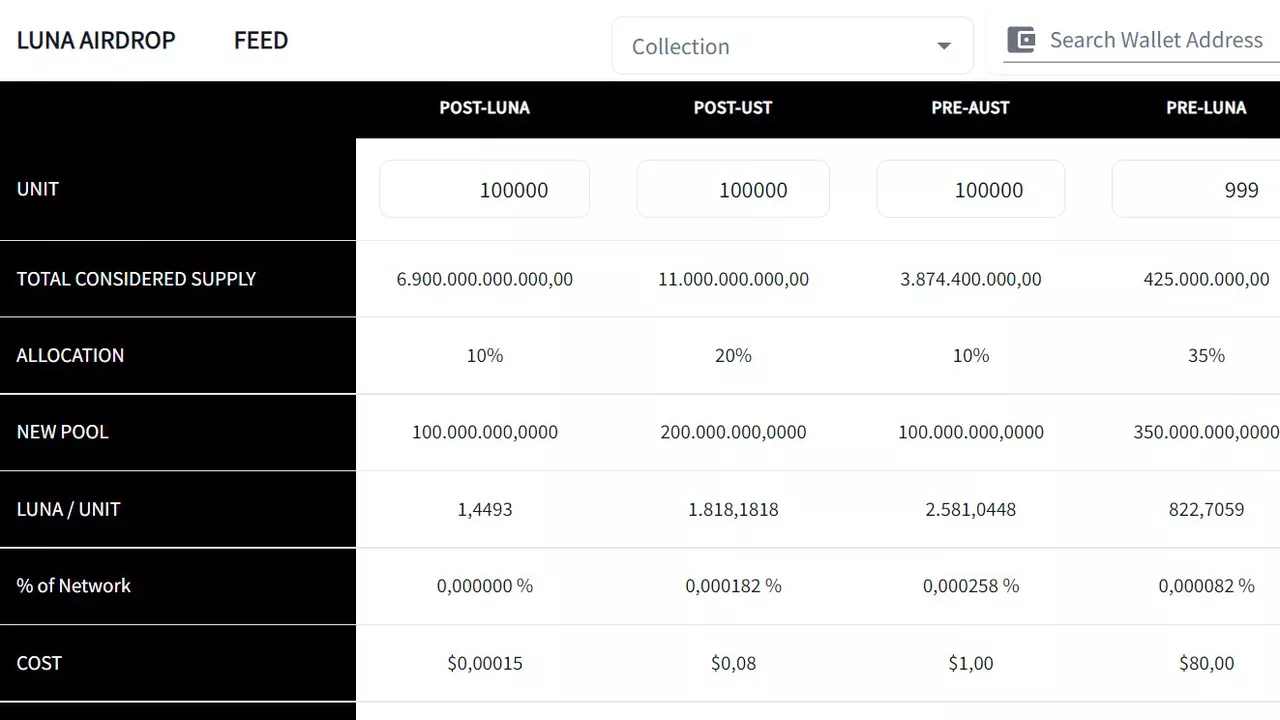This screenshot has width=1280, height=720.
Task: Click the COST row label
Action: tap(39, 663)
